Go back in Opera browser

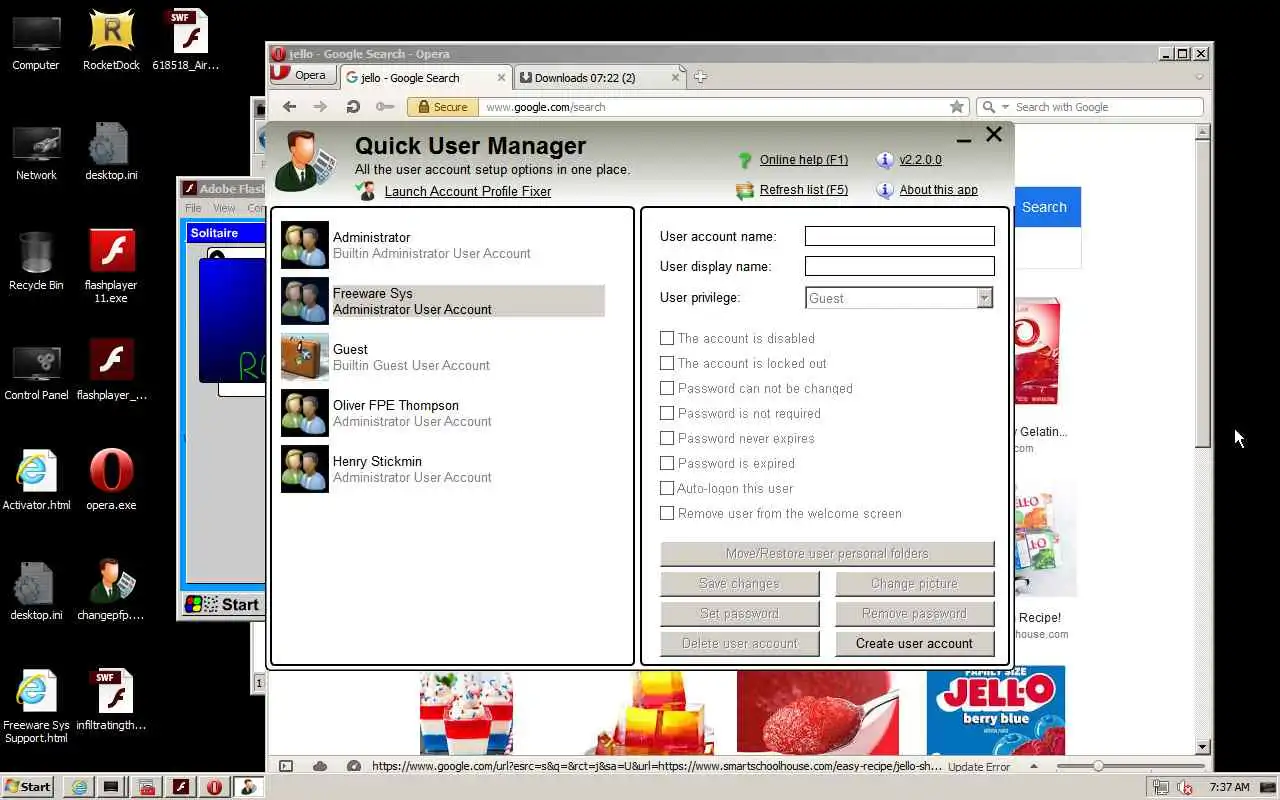coord(289,107)
